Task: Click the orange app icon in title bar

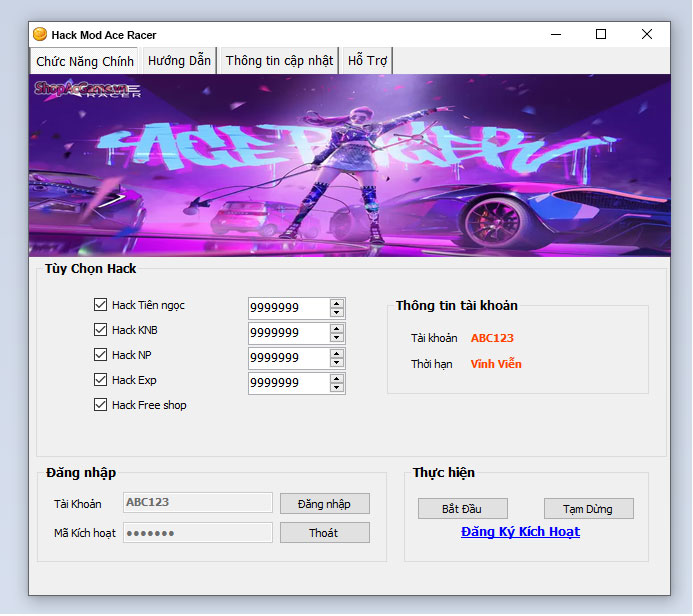Action: click(40, 34)
